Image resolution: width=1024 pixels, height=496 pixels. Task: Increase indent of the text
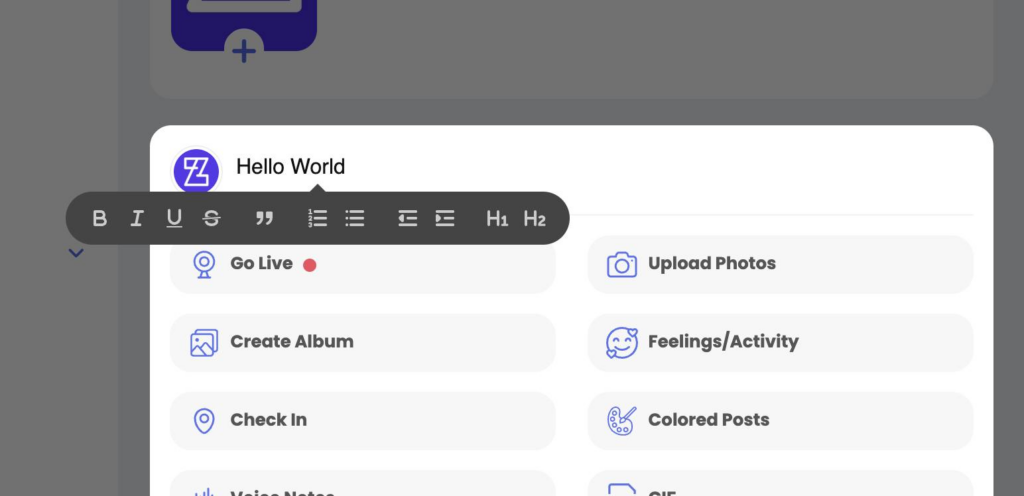(444, 218)
